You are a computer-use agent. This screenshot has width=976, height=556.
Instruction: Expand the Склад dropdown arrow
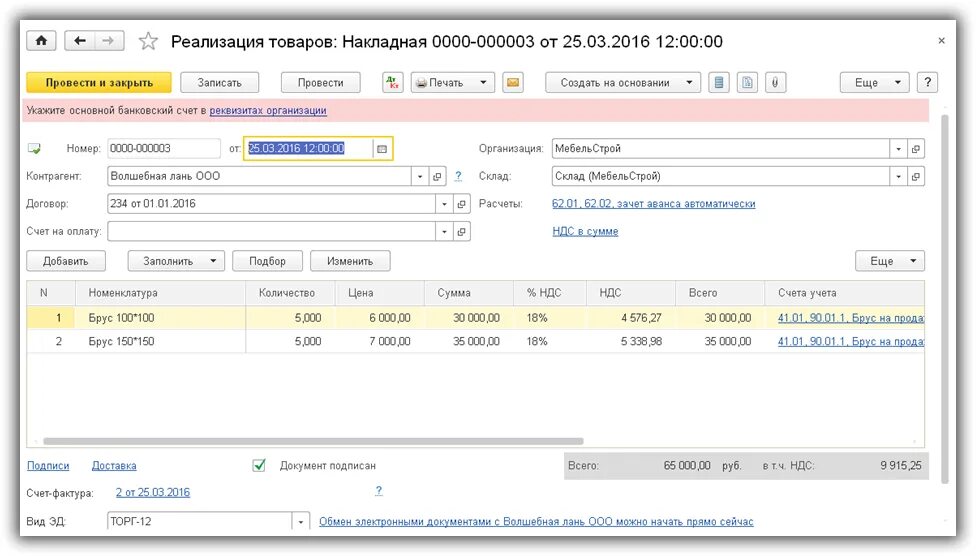898,176
